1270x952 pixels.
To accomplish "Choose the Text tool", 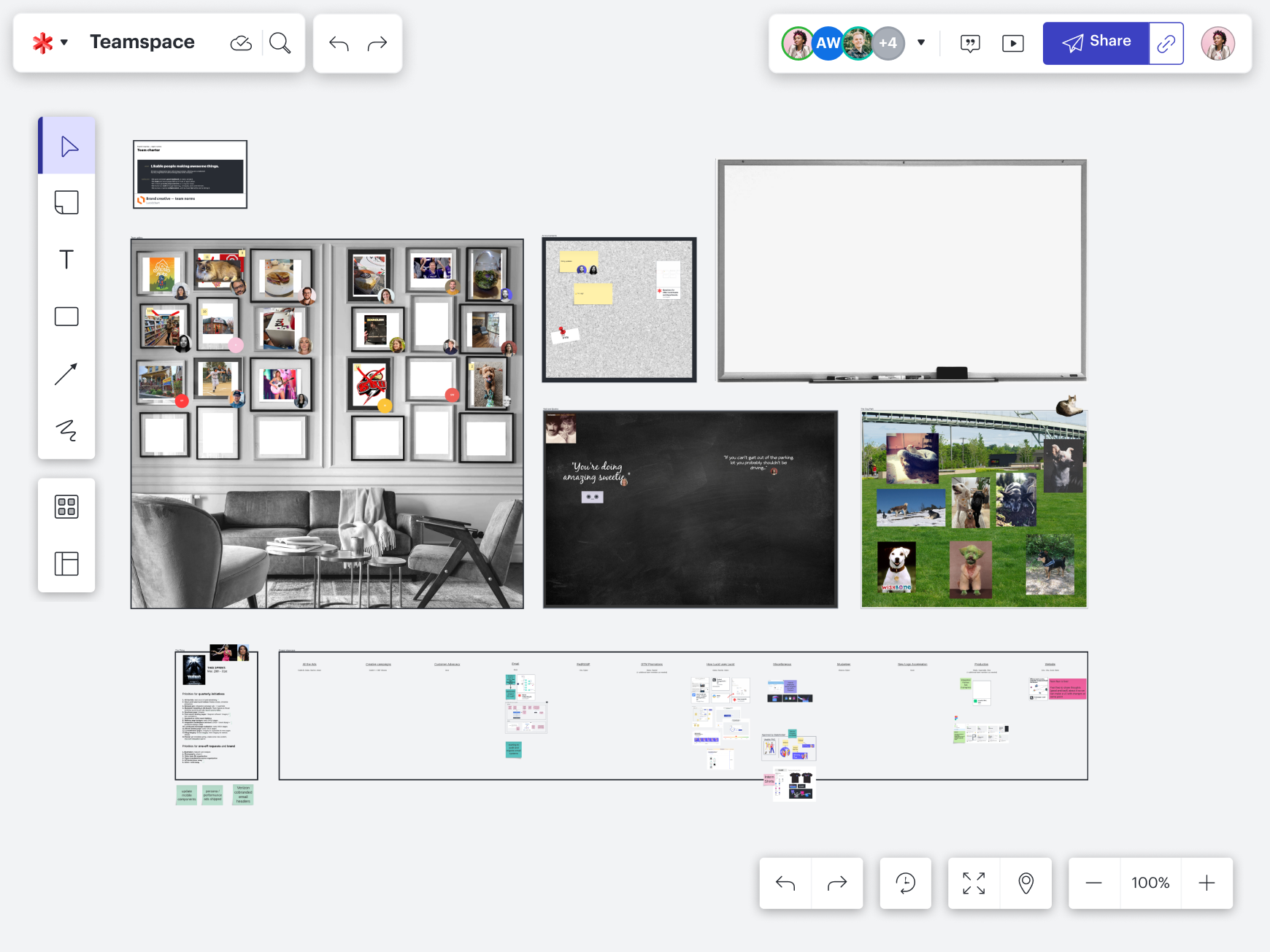I will coord(66,260).
